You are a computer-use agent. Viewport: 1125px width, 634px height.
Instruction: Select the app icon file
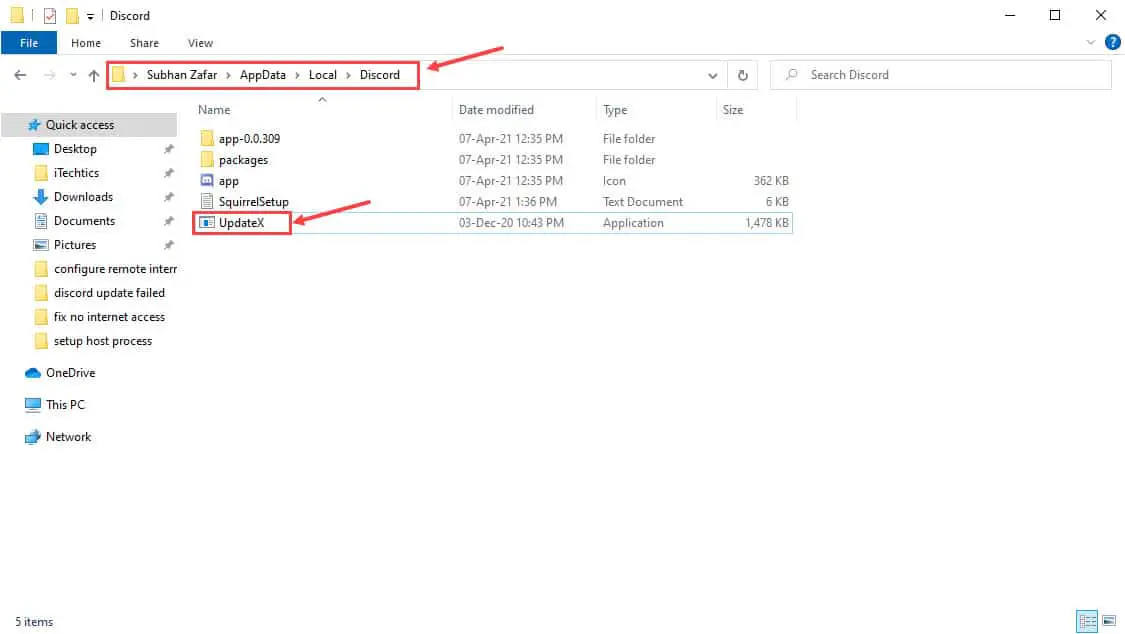point(228,181)
